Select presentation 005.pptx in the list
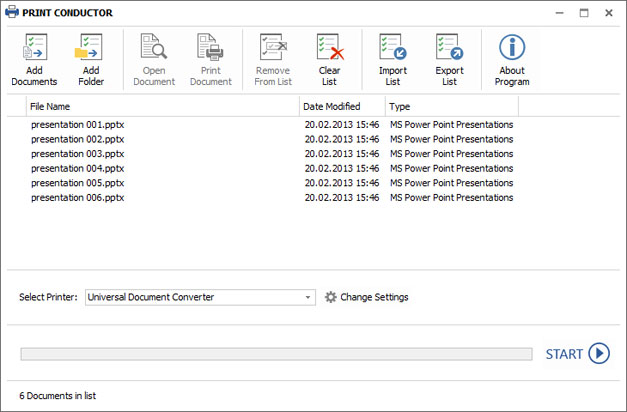This screenshot has width=627, height=412. (78, 183)
